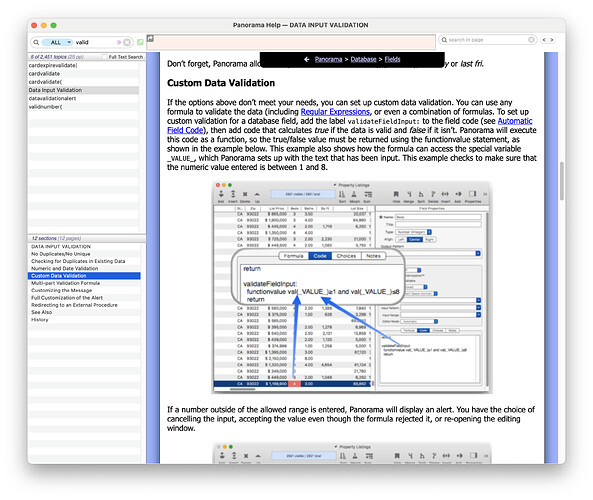593x500 pixels.
Task: Jump to the No Duplicates/No Unique section
Action: [x=84, y=254]
